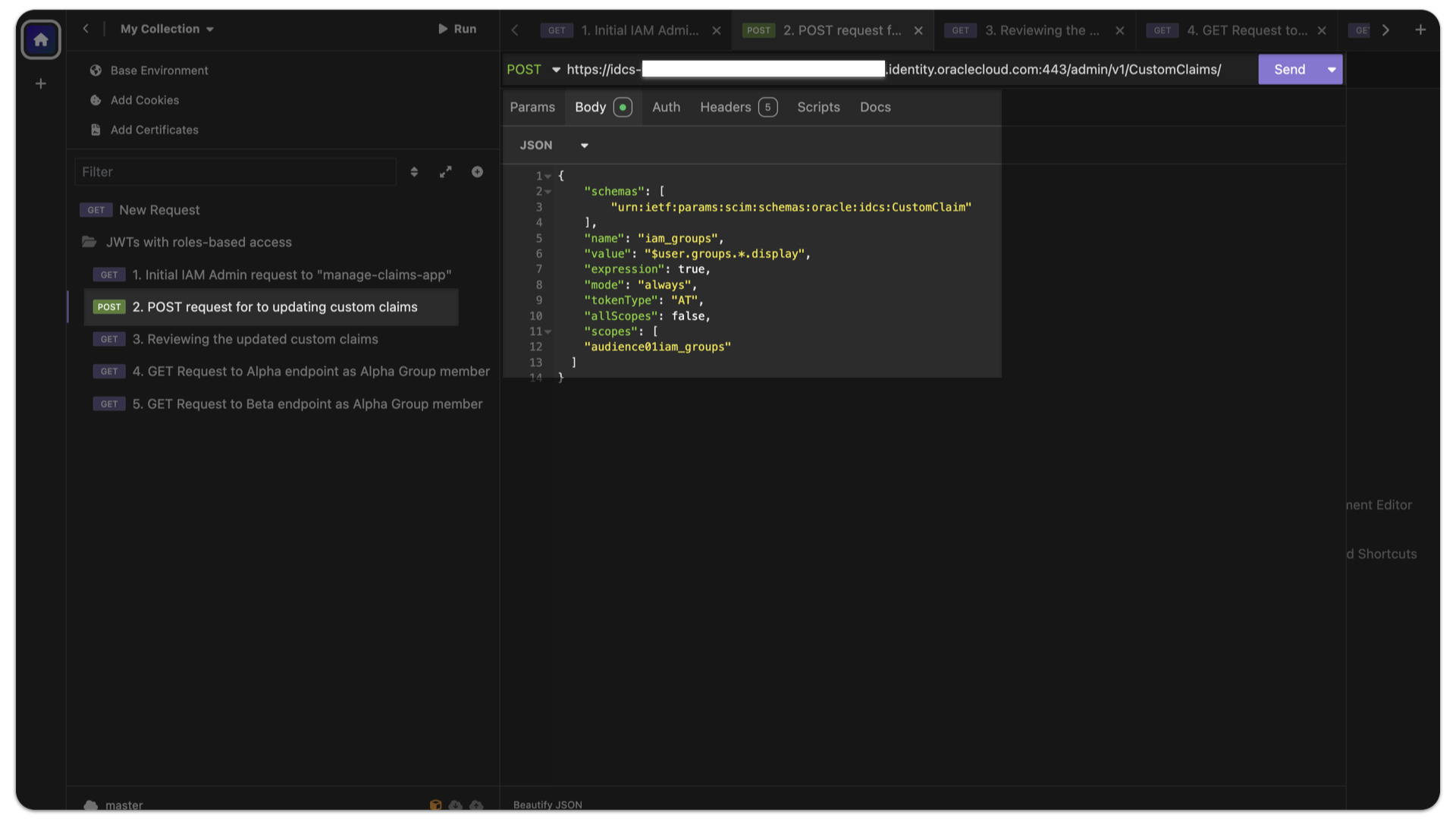Click Beautify JSON at the bottom

[547, 805]
